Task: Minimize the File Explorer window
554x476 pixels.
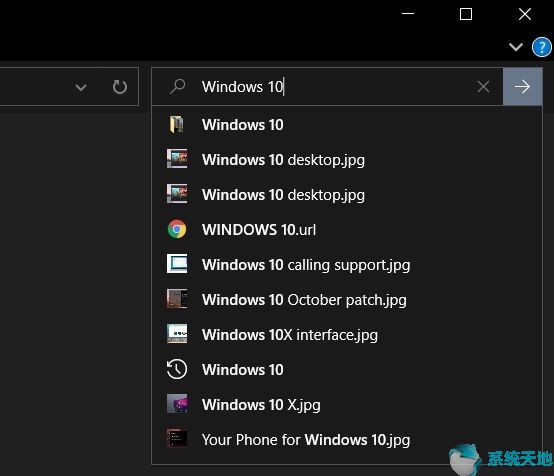Action: 408,14
